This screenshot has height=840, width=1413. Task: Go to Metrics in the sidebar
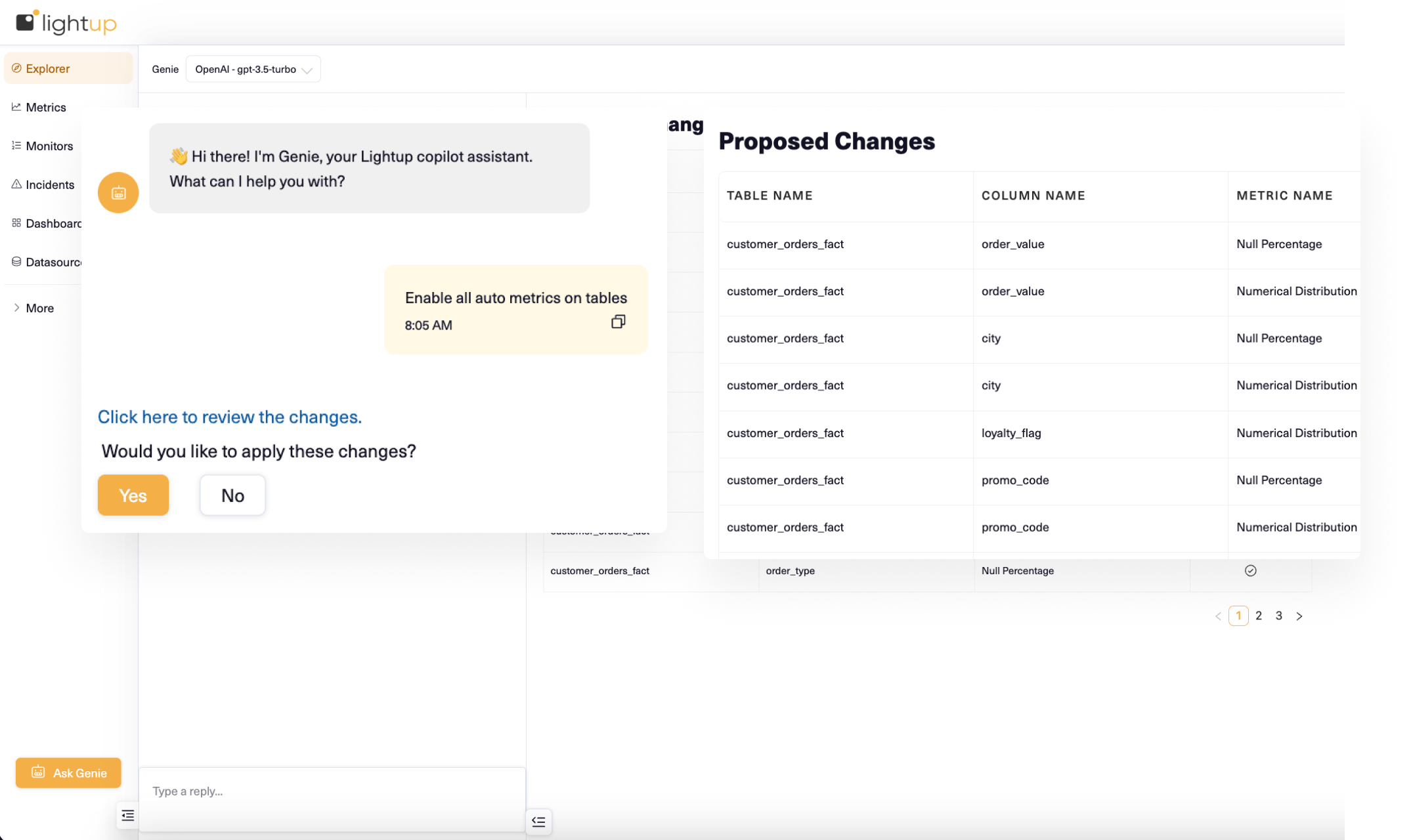pyautogui.click(x=45, y=107)
